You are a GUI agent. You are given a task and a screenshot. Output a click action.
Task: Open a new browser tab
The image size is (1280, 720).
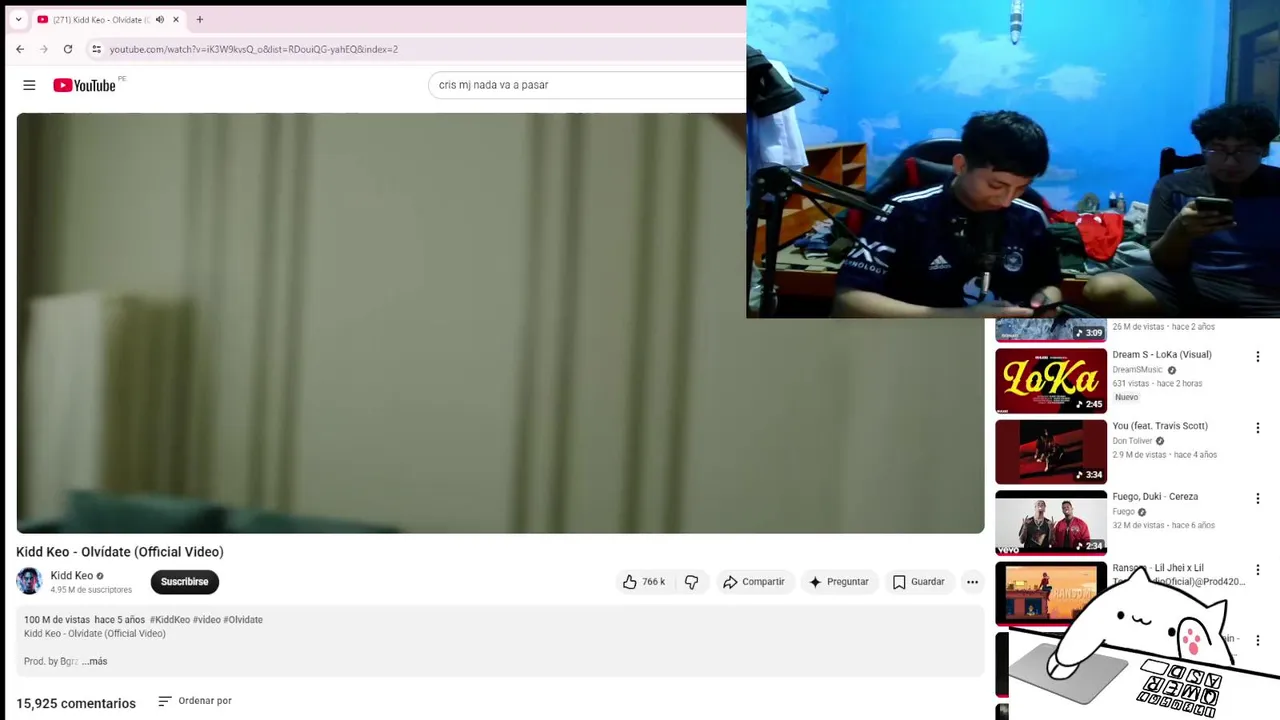199,20
